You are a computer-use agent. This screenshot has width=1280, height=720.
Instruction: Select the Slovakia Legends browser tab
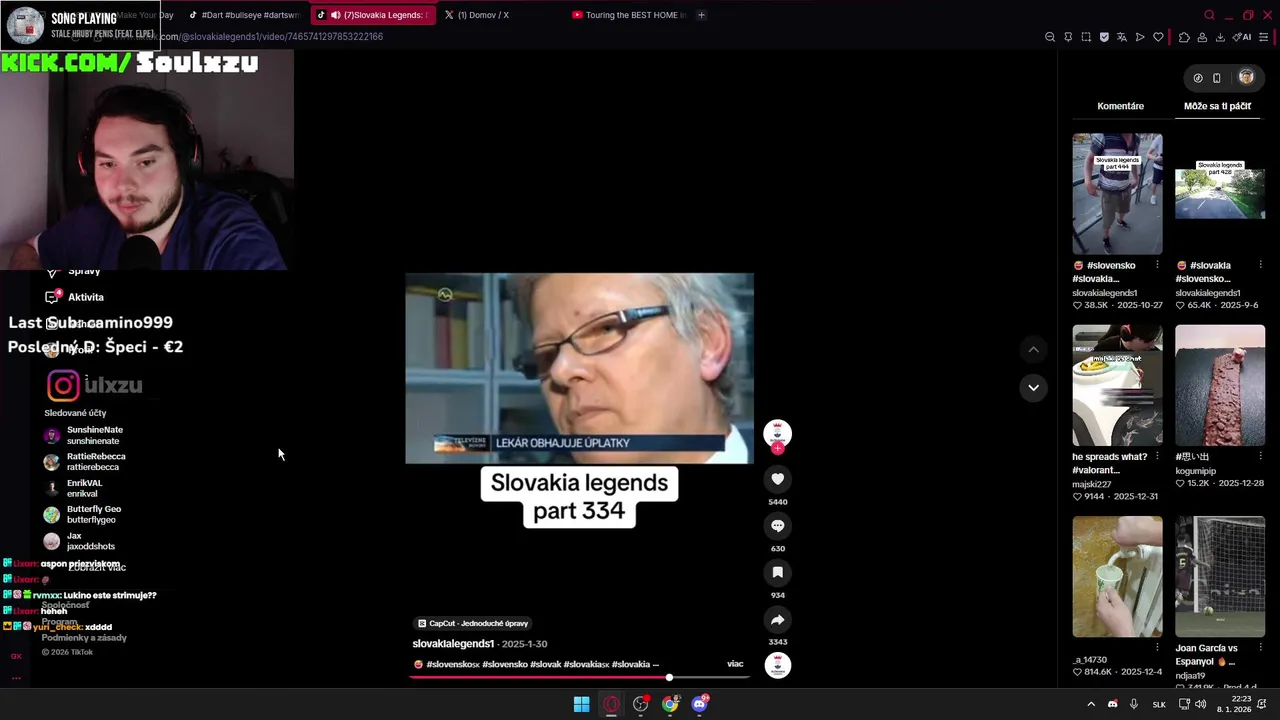coord(372,15)
